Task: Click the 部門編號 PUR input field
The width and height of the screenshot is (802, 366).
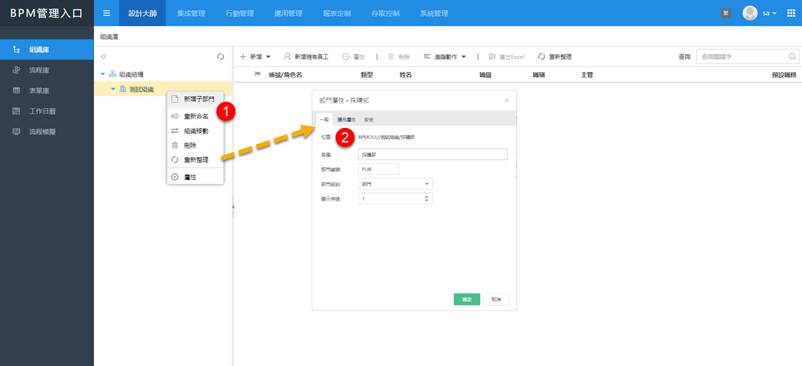Action: [x=378, y=169]
